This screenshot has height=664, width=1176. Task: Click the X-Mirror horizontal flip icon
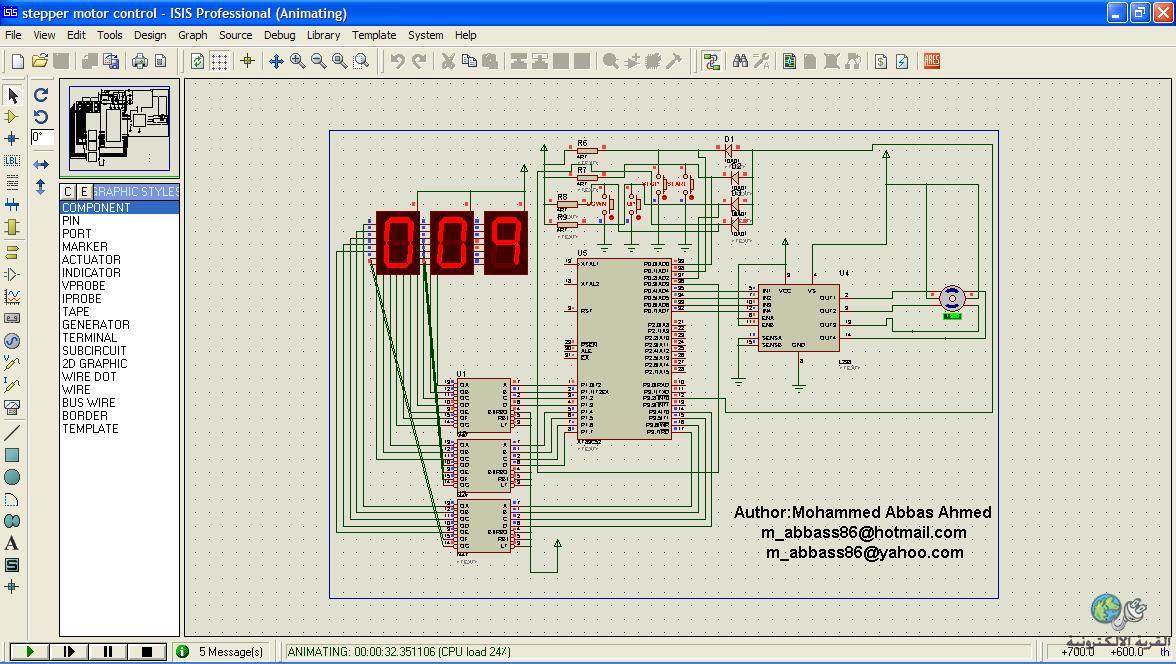point(41,164)
